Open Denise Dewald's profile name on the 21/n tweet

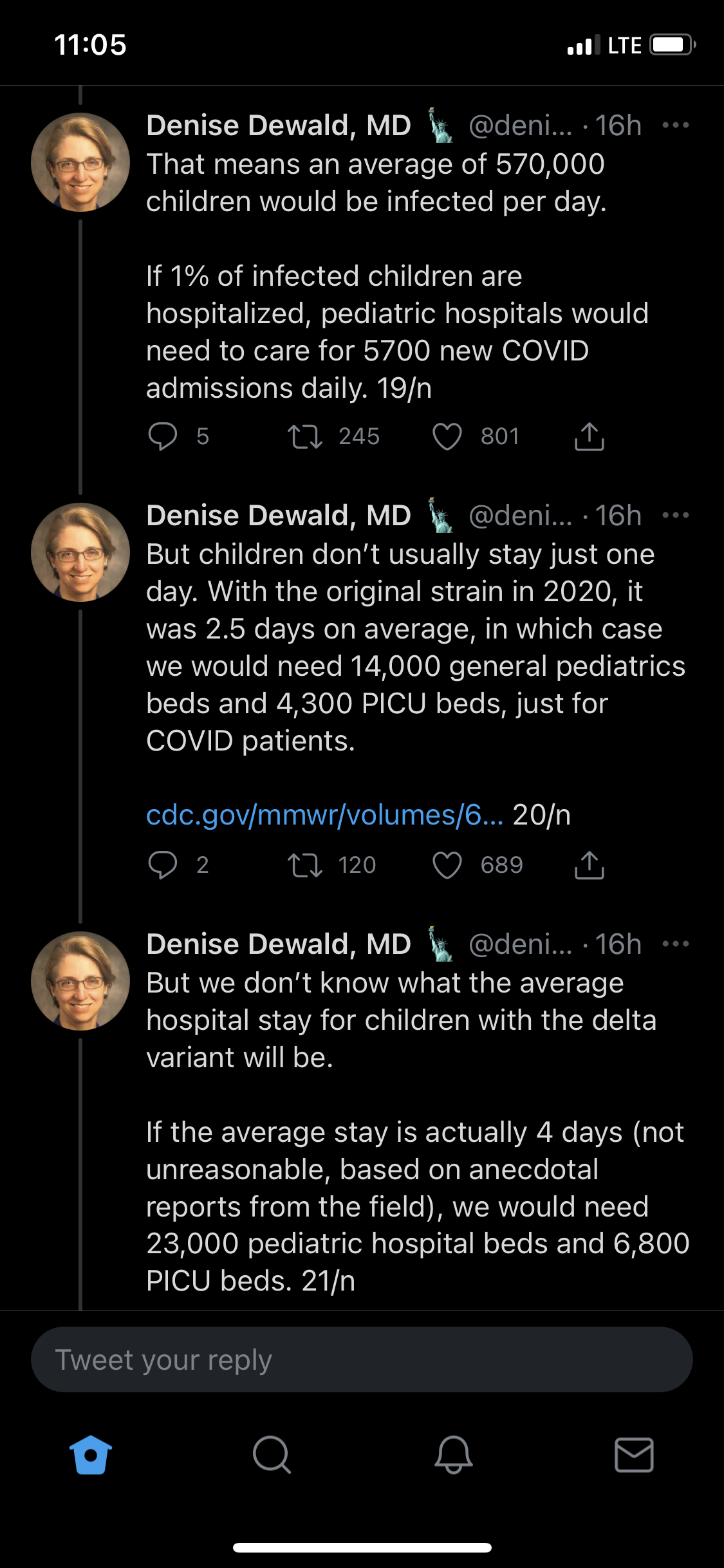point(278,944)
